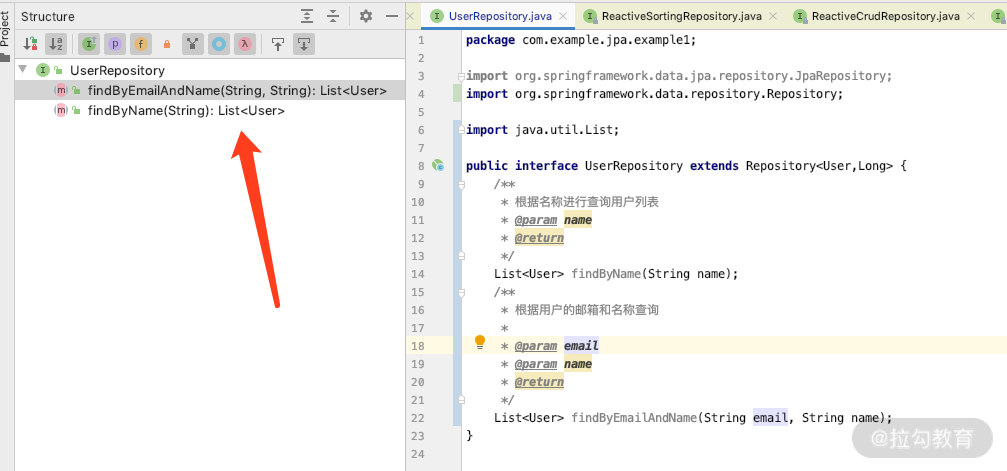Toggle Sort by Visibility in Structure toolbar

30,44
